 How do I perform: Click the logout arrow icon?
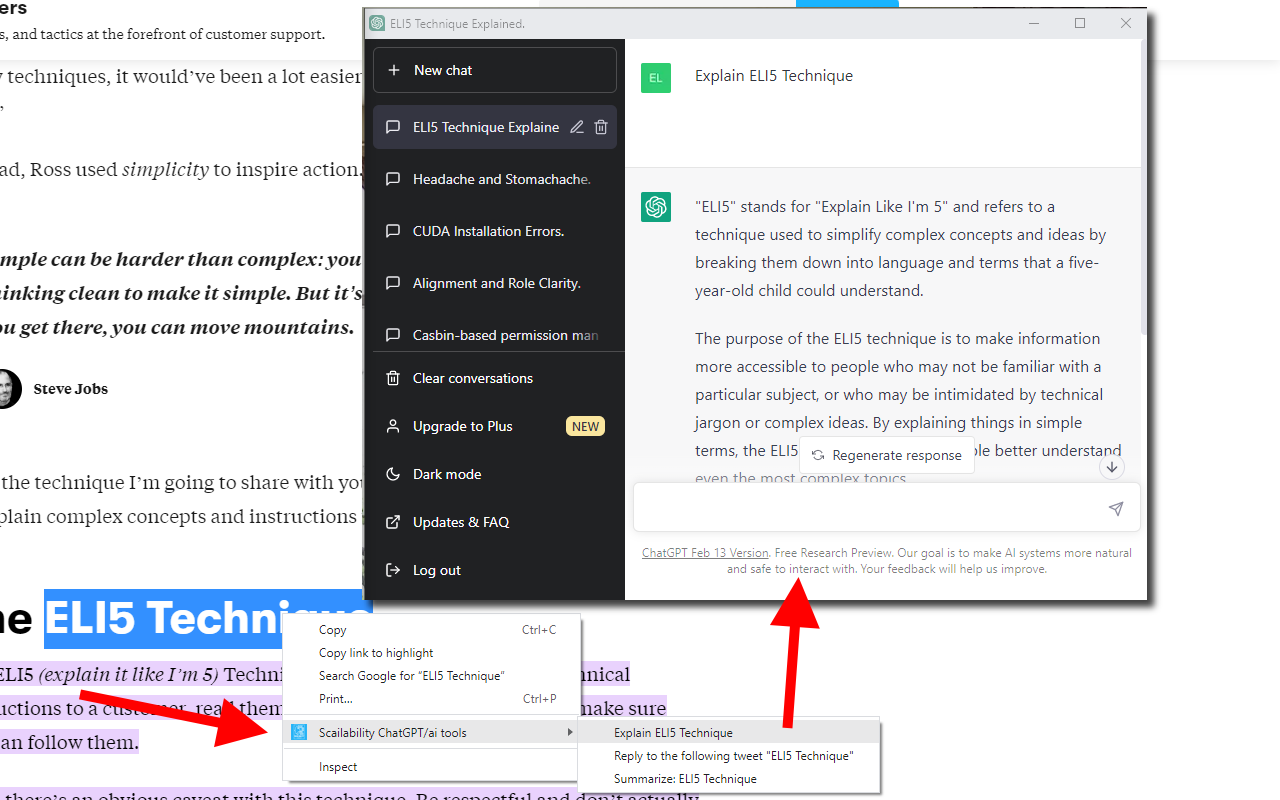pos(393,570)
